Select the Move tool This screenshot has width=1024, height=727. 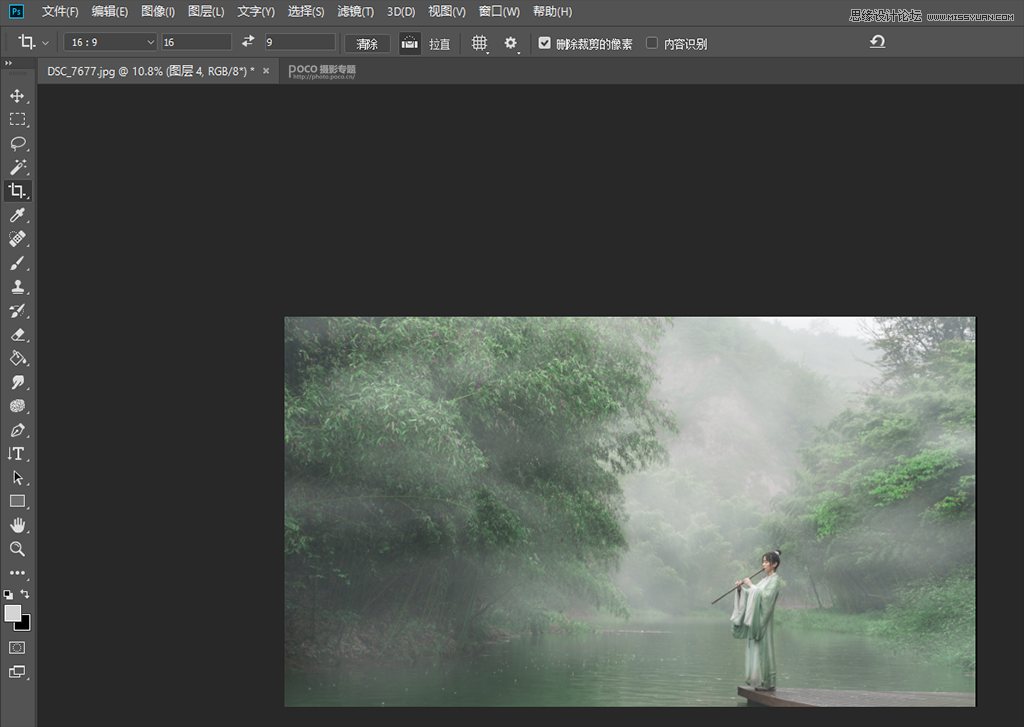(x=16, y=96)
